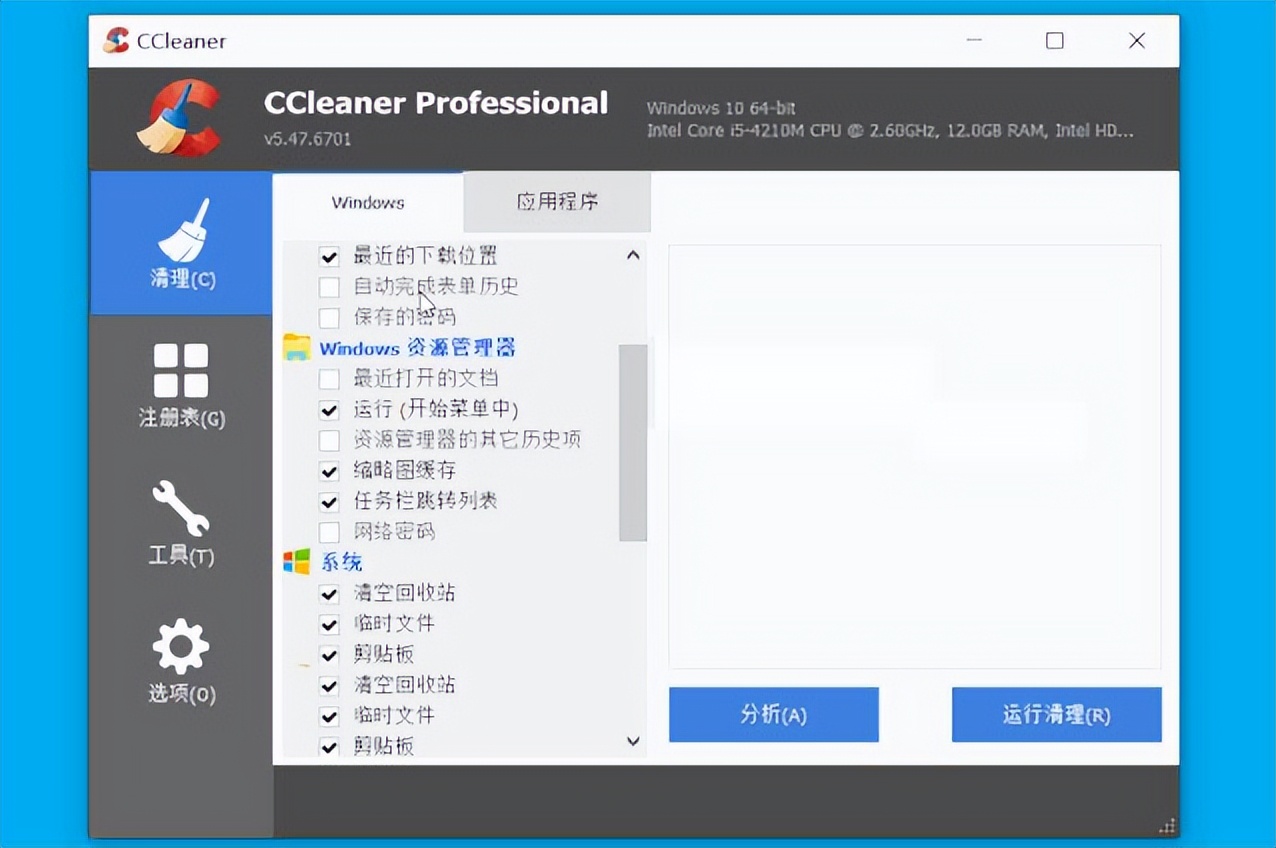Check the 网络密码 option
The height and width of the screenshot is (848, 1276).
tap(329, 532)
